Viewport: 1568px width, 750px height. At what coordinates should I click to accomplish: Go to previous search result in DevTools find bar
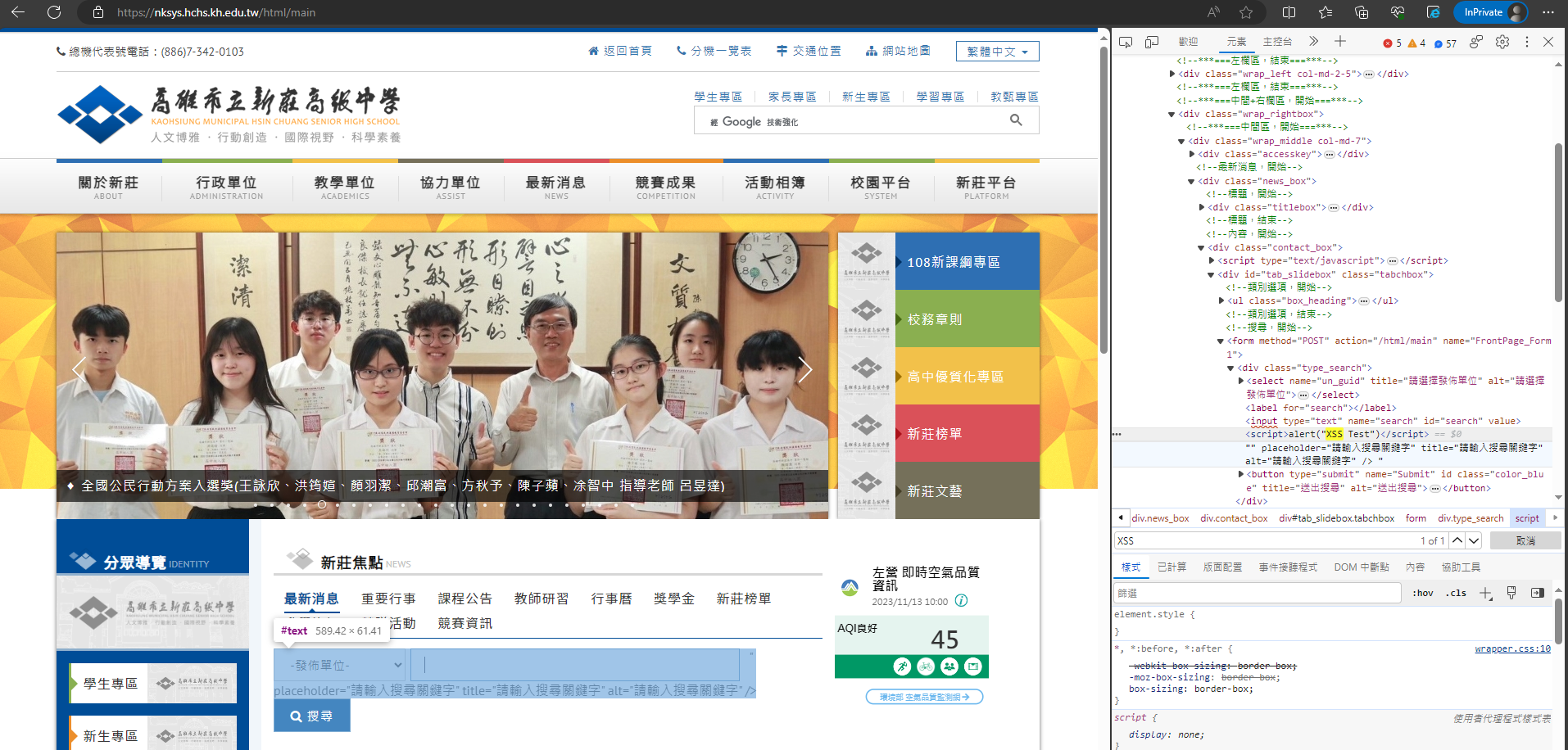pos(1457,540)
